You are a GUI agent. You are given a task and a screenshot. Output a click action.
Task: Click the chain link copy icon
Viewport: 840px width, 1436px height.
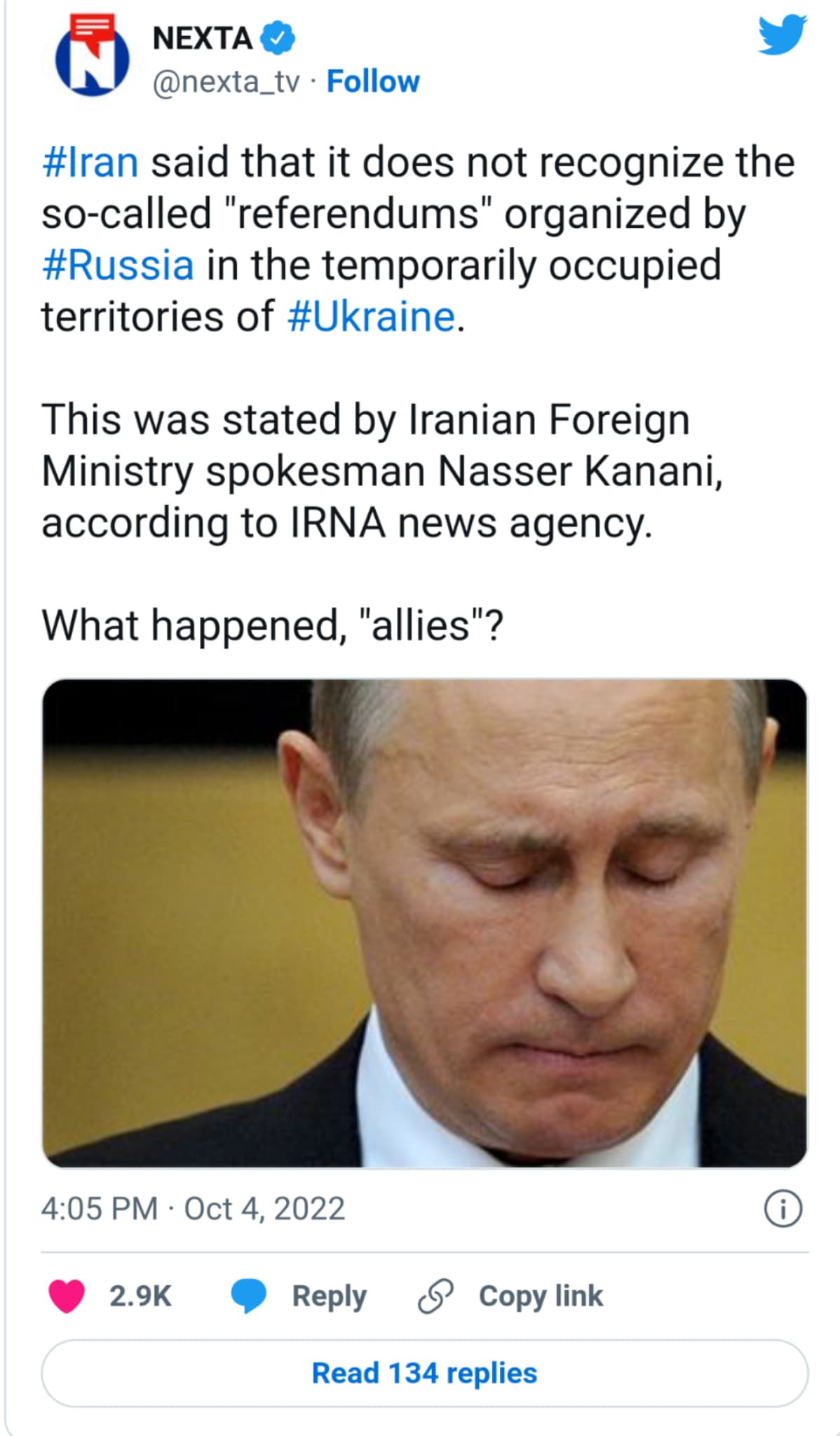click(x=435, y=1296)
